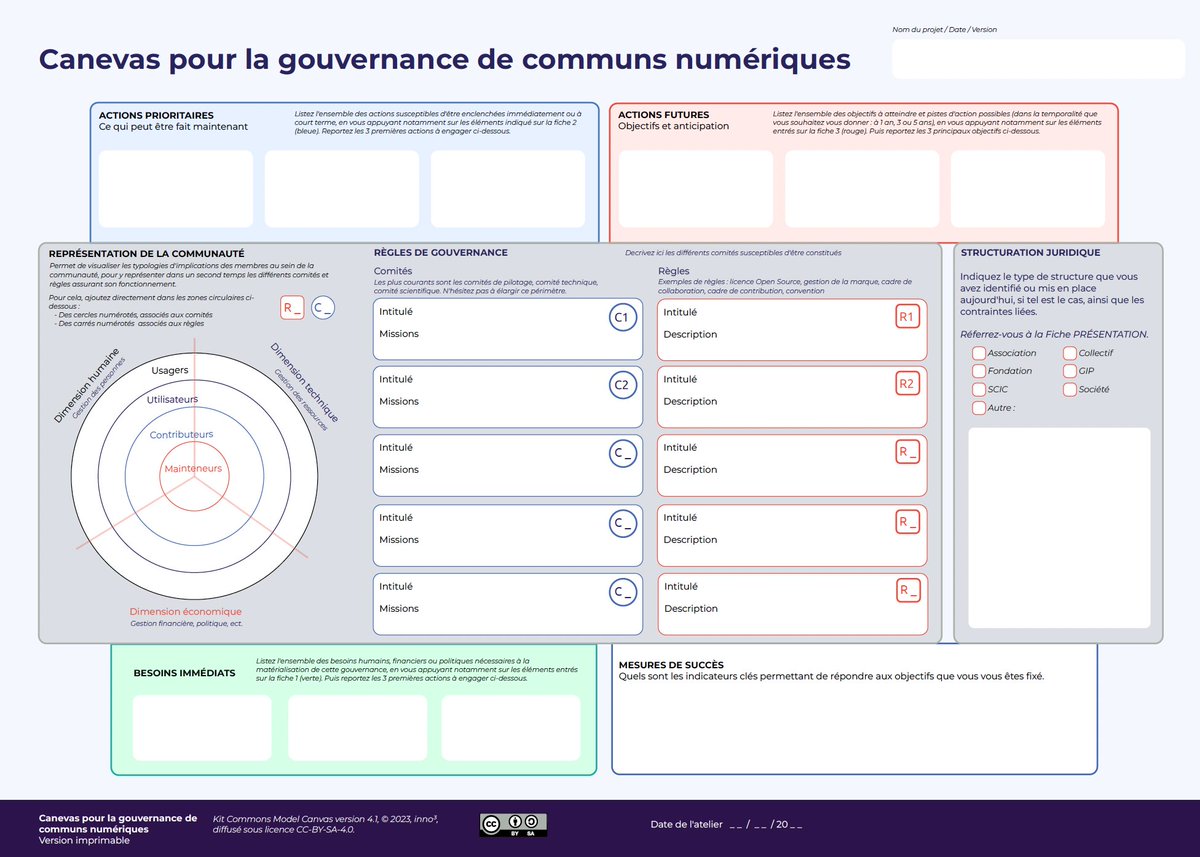Click the C2 committee circle badge
Screen dimensions: 1200x857
tap(621, 385)
